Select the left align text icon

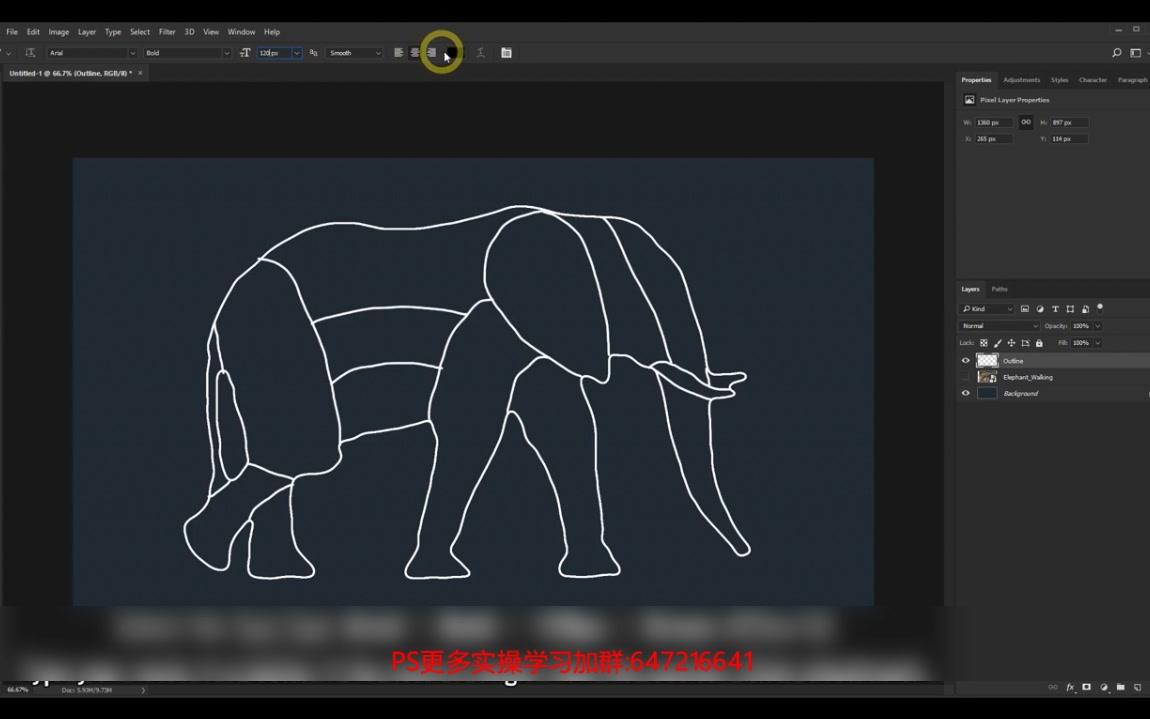point(398,52)
